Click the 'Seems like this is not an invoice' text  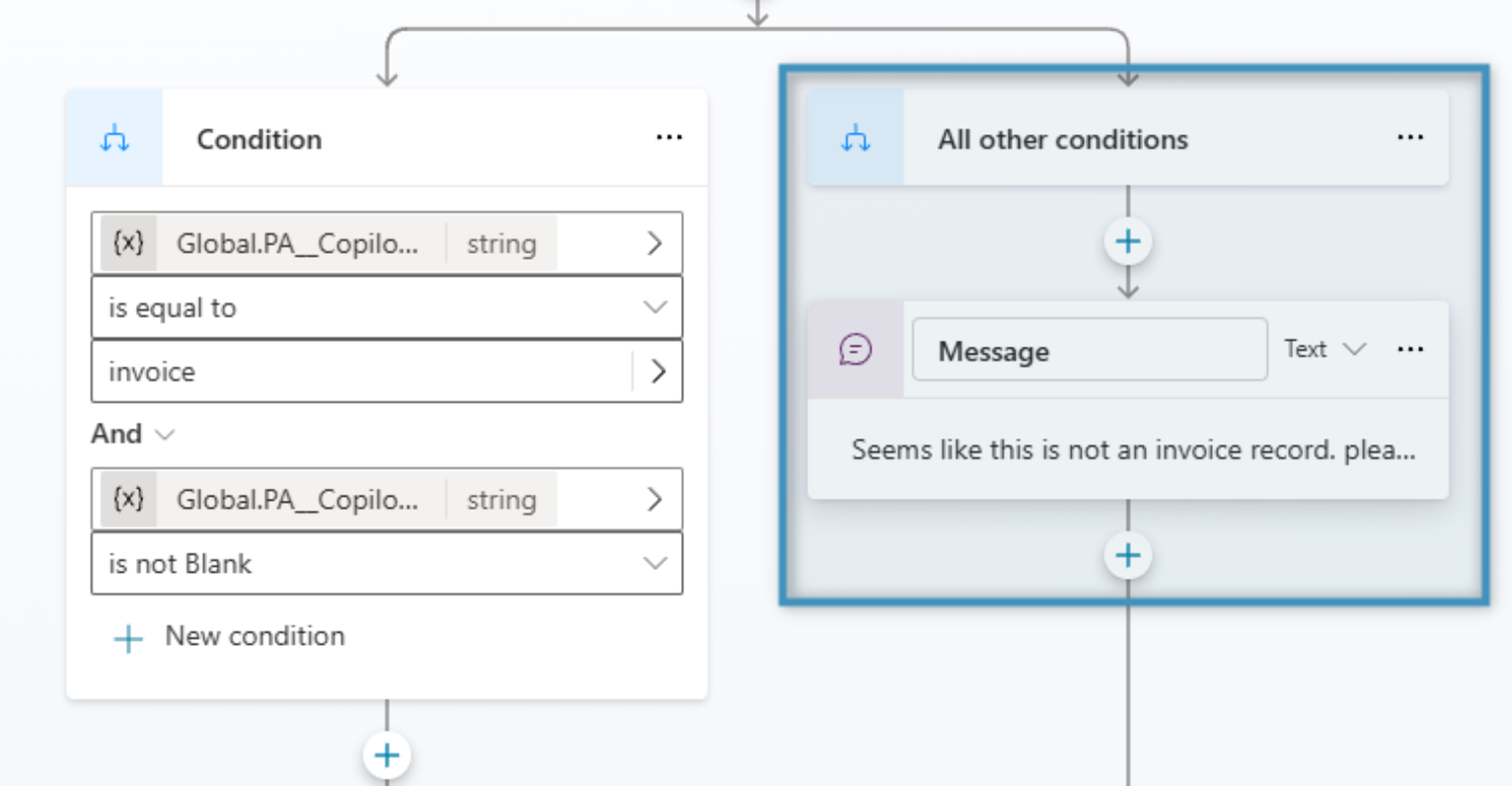[1133, 450]
